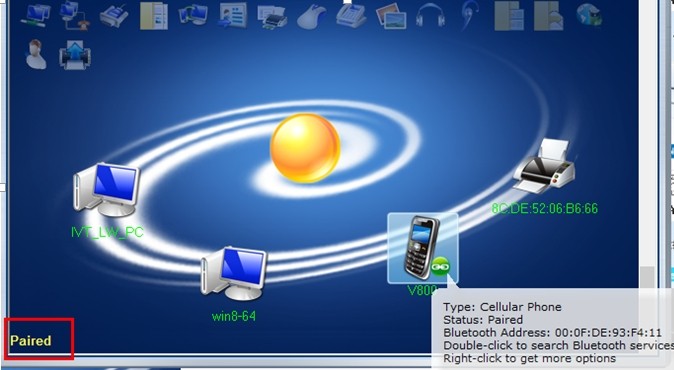
Task: Select the Object Push business card icon
Action: pos(233,15)
